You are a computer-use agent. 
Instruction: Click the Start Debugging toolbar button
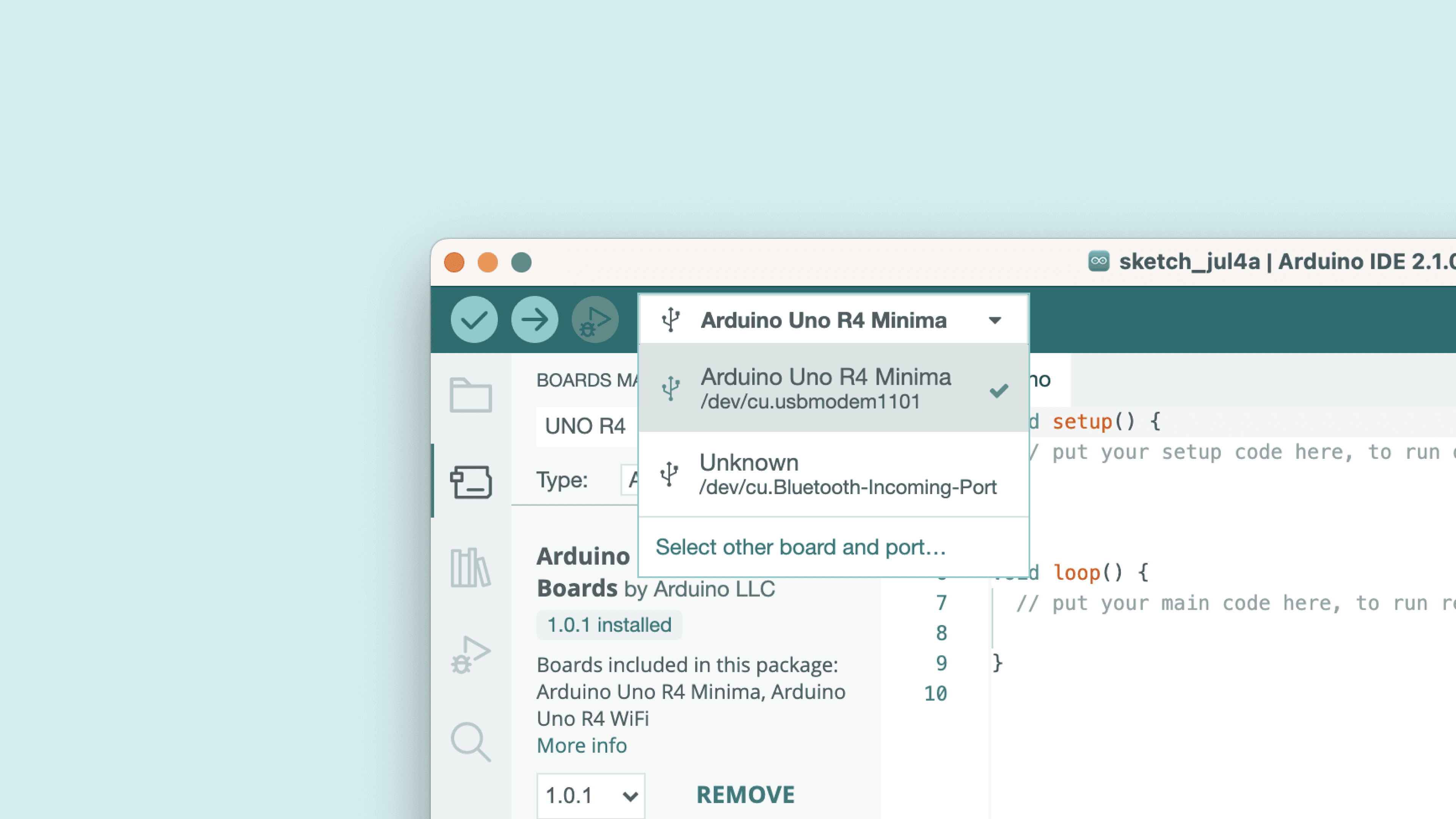[x=595, y=320]
